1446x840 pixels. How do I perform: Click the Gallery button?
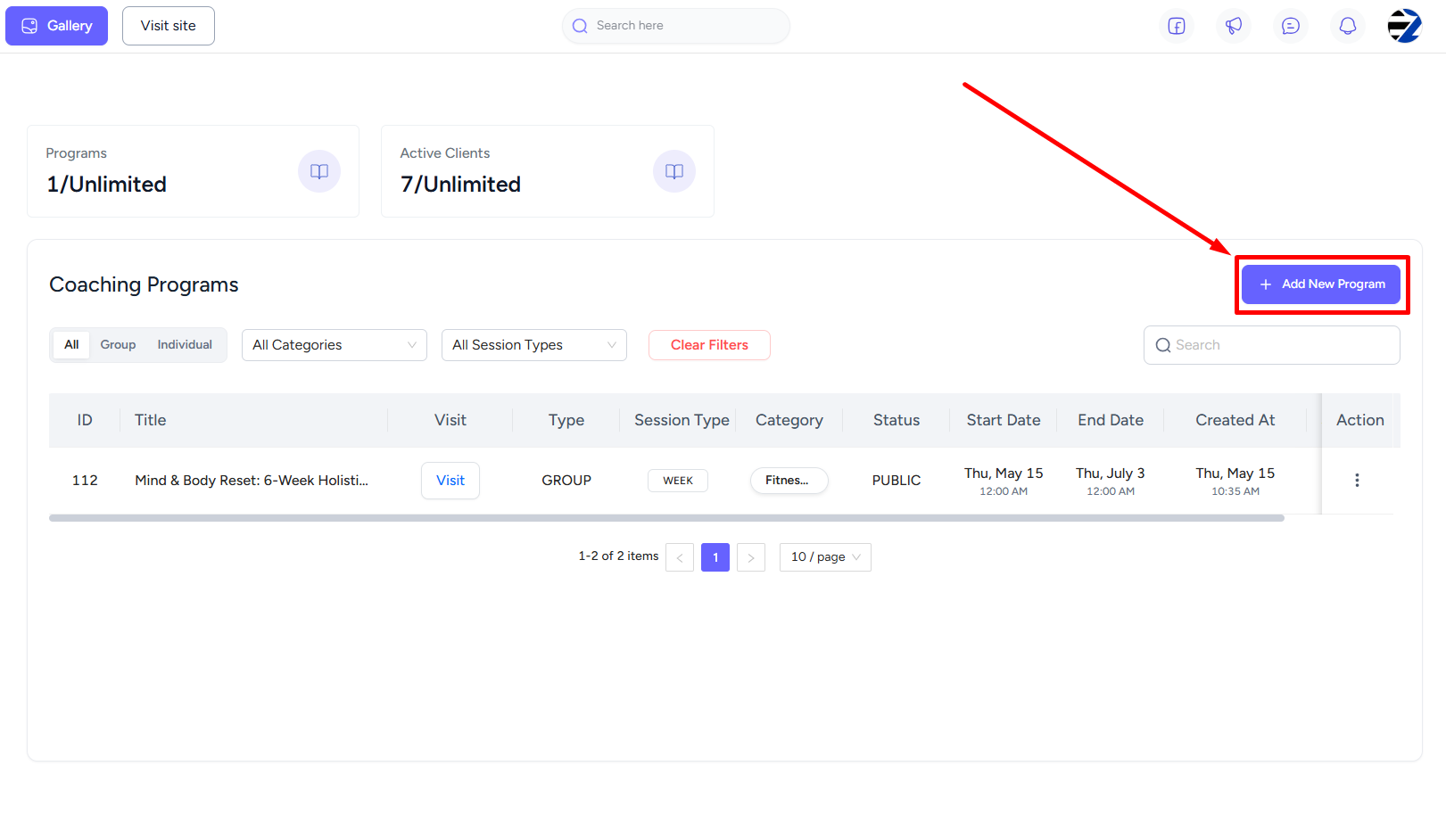(x=56, y=26)
